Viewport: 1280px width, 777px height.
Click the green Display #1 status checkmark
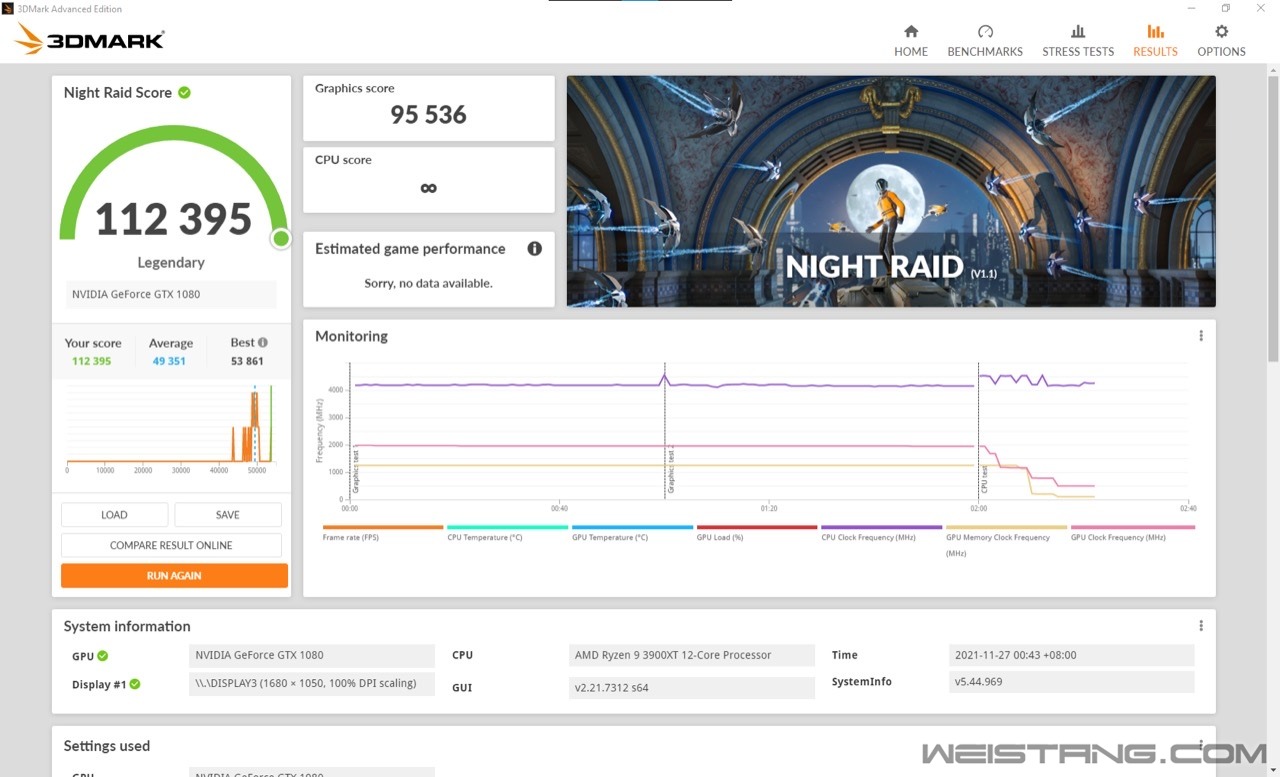pos(135,684)
